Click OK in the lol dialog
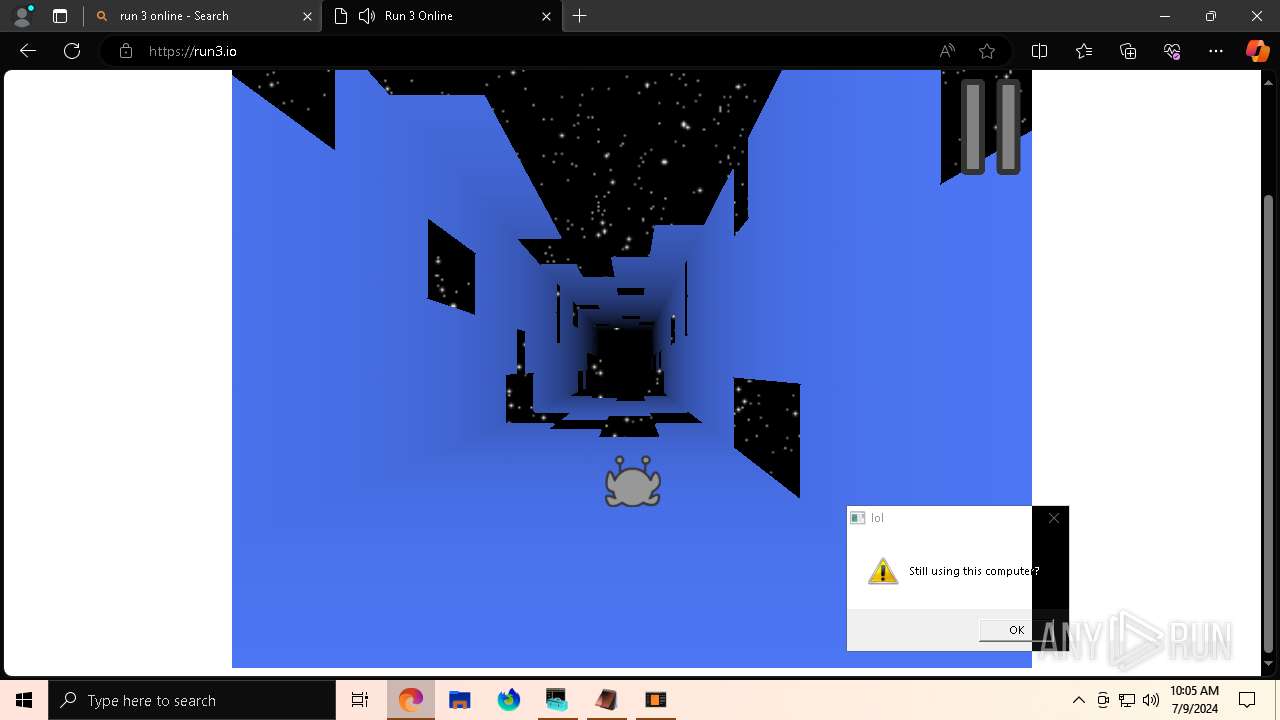The height and width of the screenshot is (720, 1280). pos(1016,630)
